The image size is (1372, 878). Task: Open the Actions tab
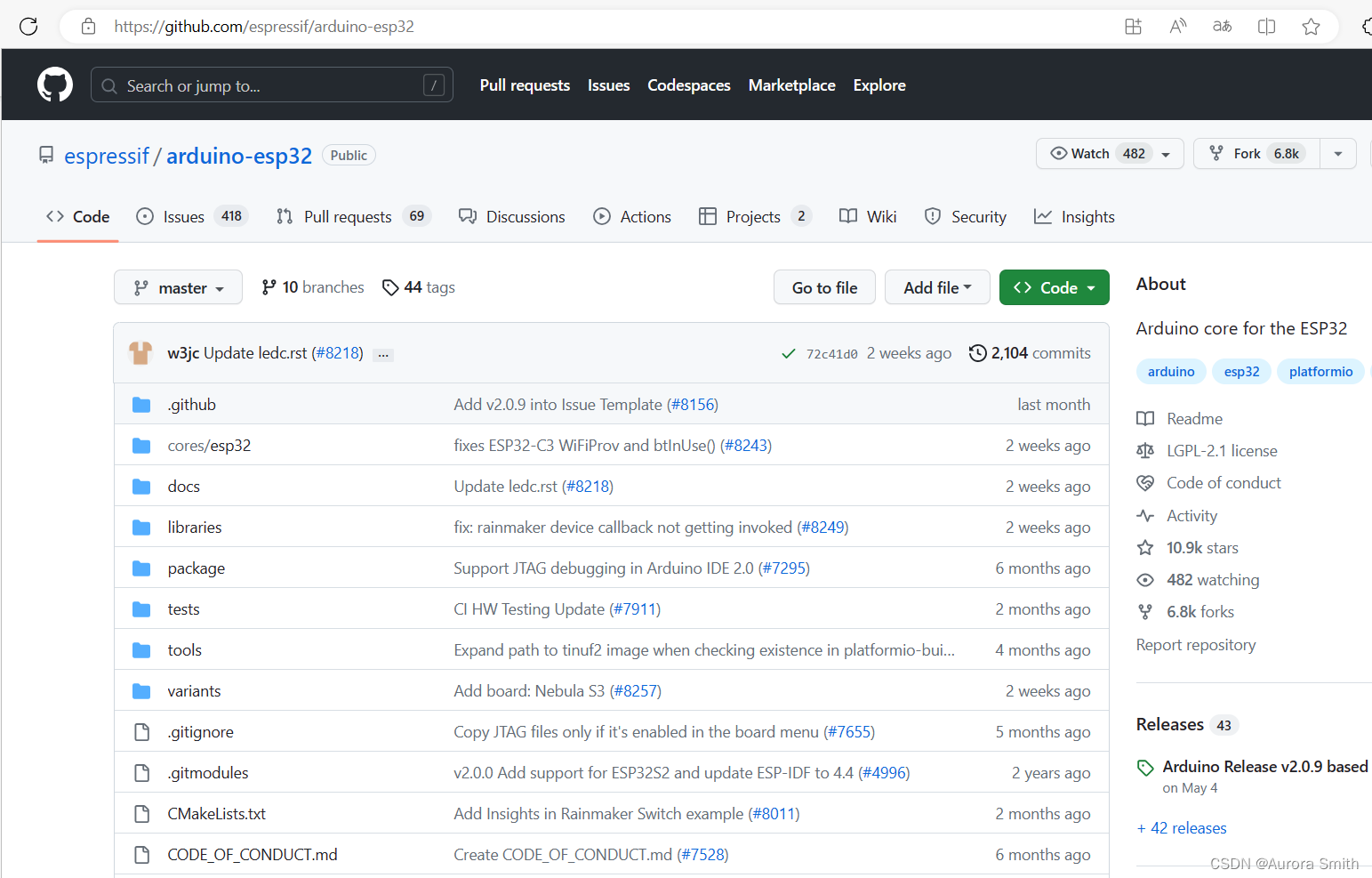(632, 217)
